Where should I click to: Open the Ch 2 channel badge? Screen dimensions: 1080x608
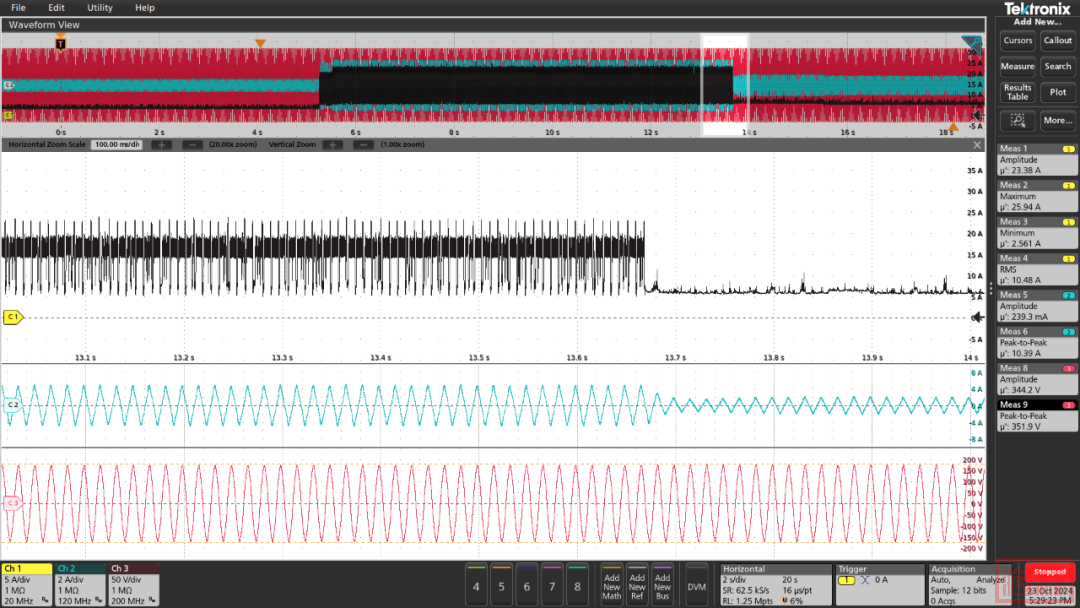pos(81,585)
